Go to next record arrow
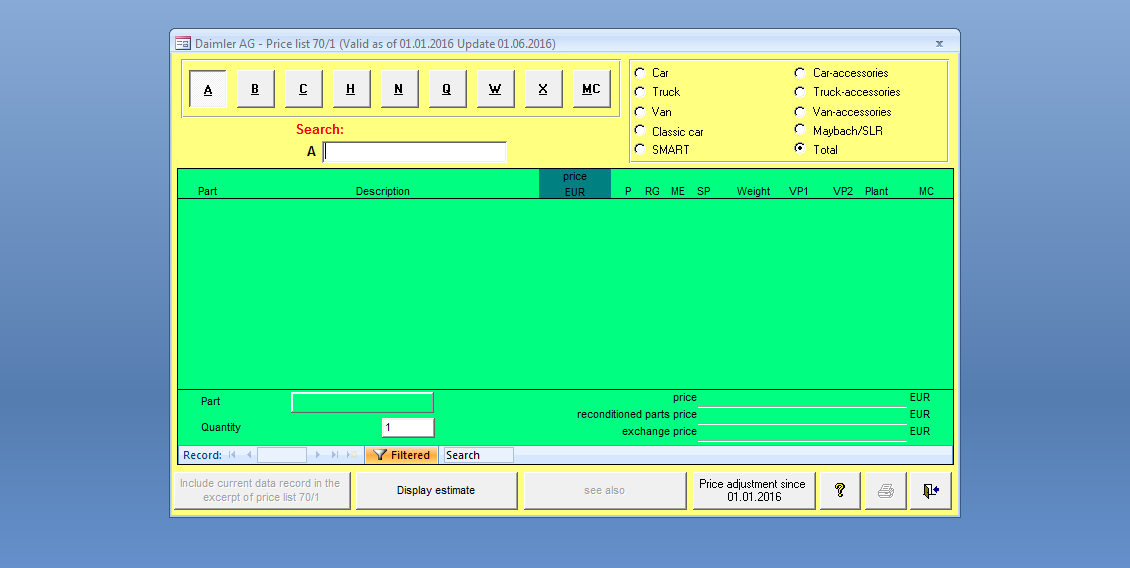 coord(318,455)
